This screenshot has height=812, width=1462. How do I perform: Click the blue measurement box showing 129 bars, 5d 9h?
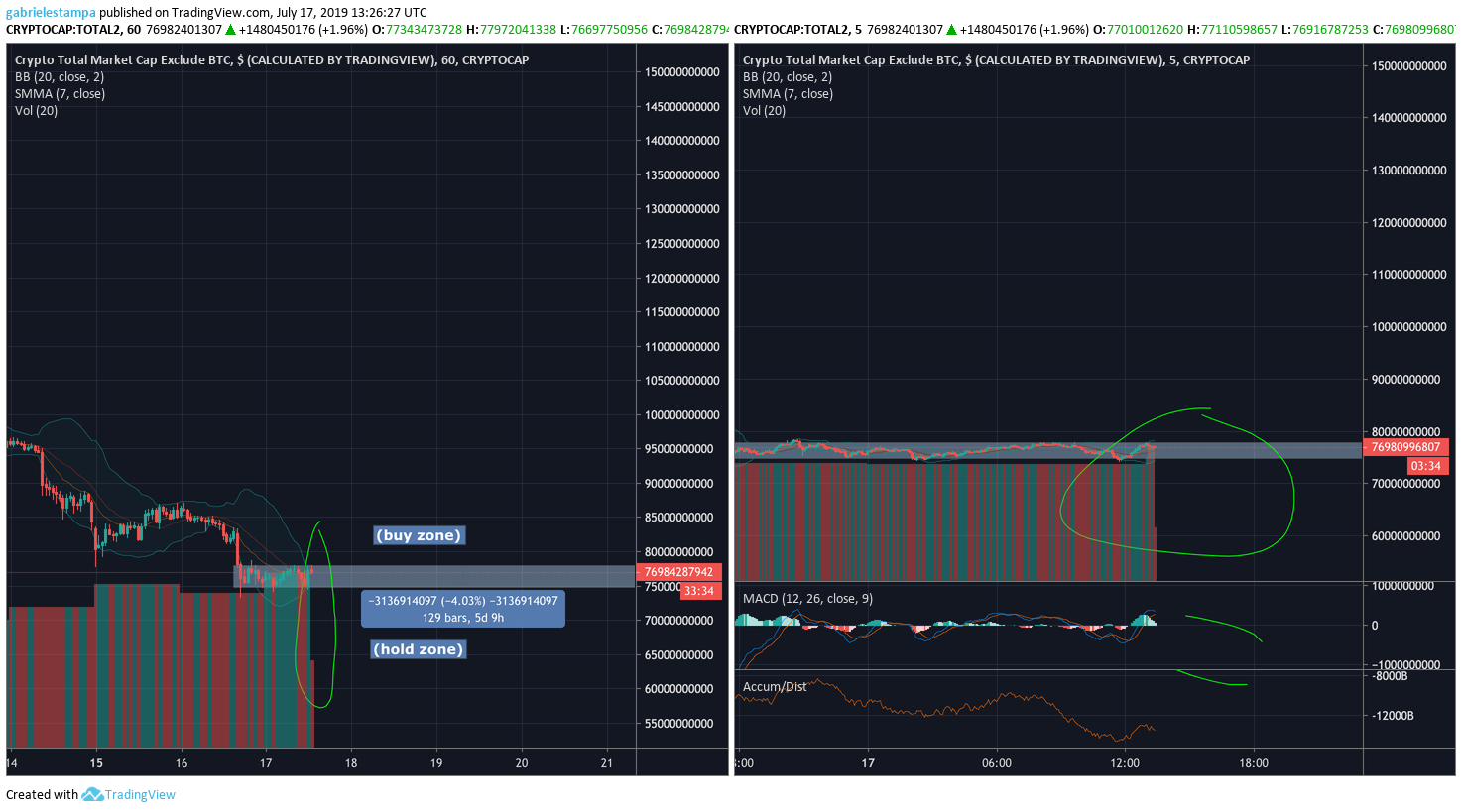click(x=463, y=609)
